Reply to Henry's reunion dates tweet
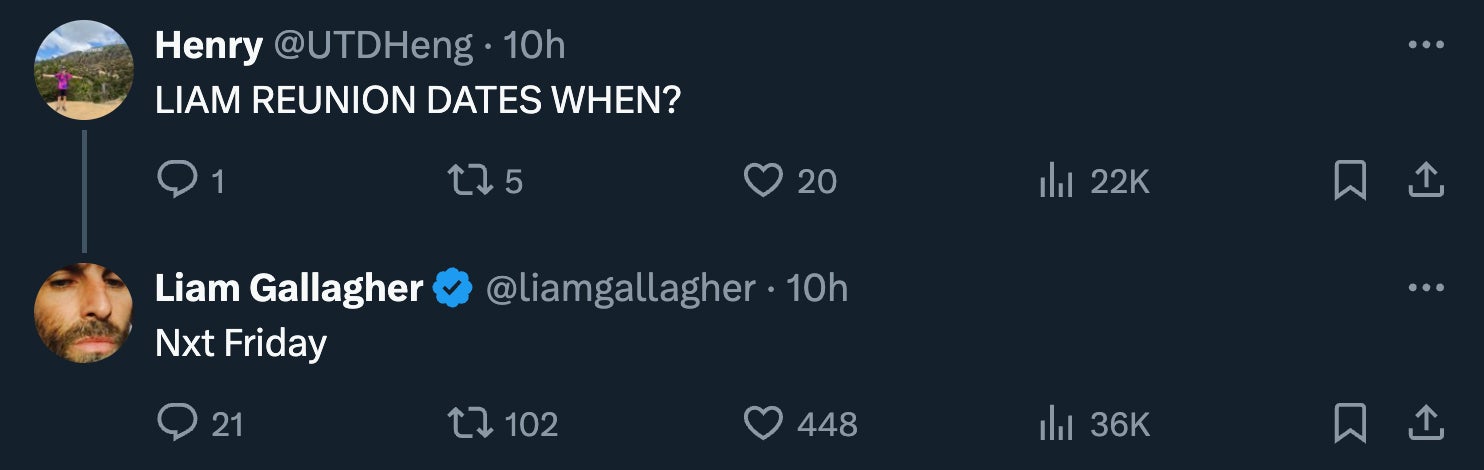The image size is (1484, 470). pos(176,181)
